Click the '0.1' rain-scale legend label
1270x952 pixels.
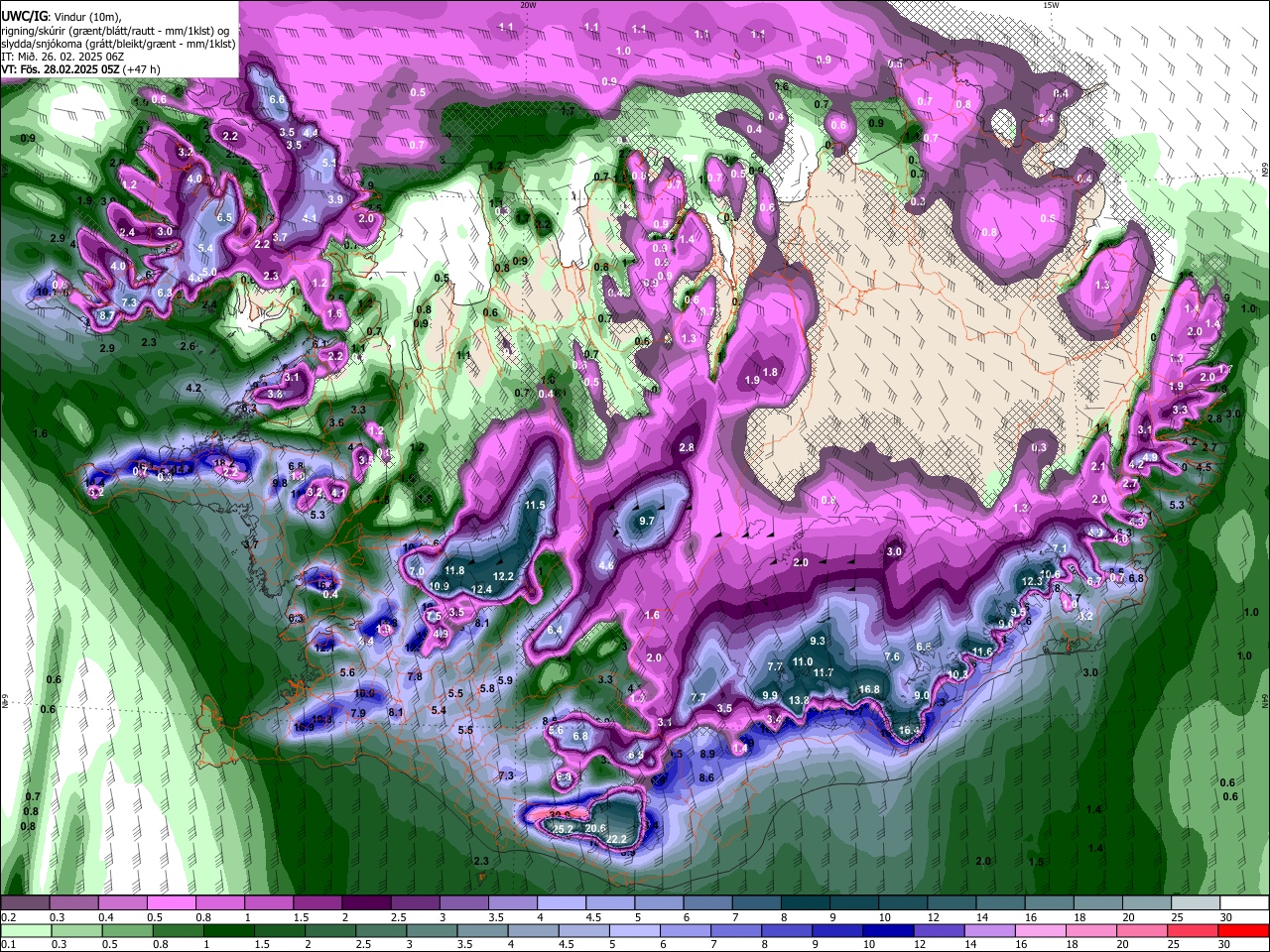pos(8,945)
